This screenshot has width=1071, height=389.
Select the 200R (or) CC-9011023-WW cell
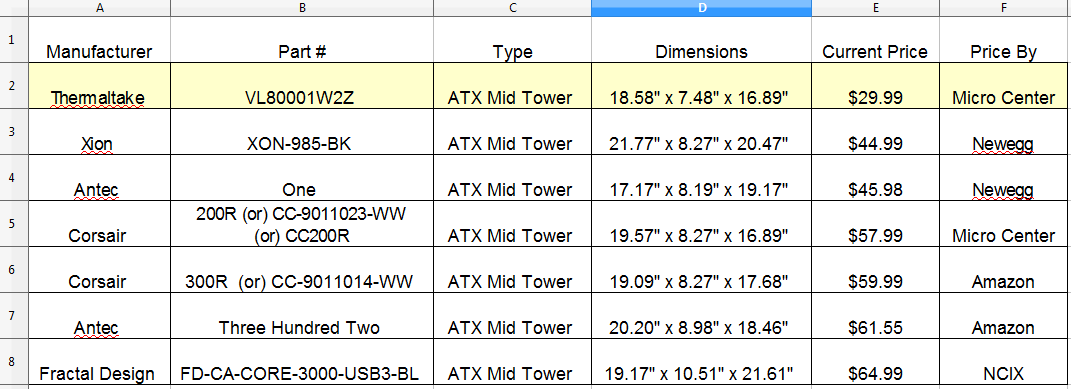302,224
